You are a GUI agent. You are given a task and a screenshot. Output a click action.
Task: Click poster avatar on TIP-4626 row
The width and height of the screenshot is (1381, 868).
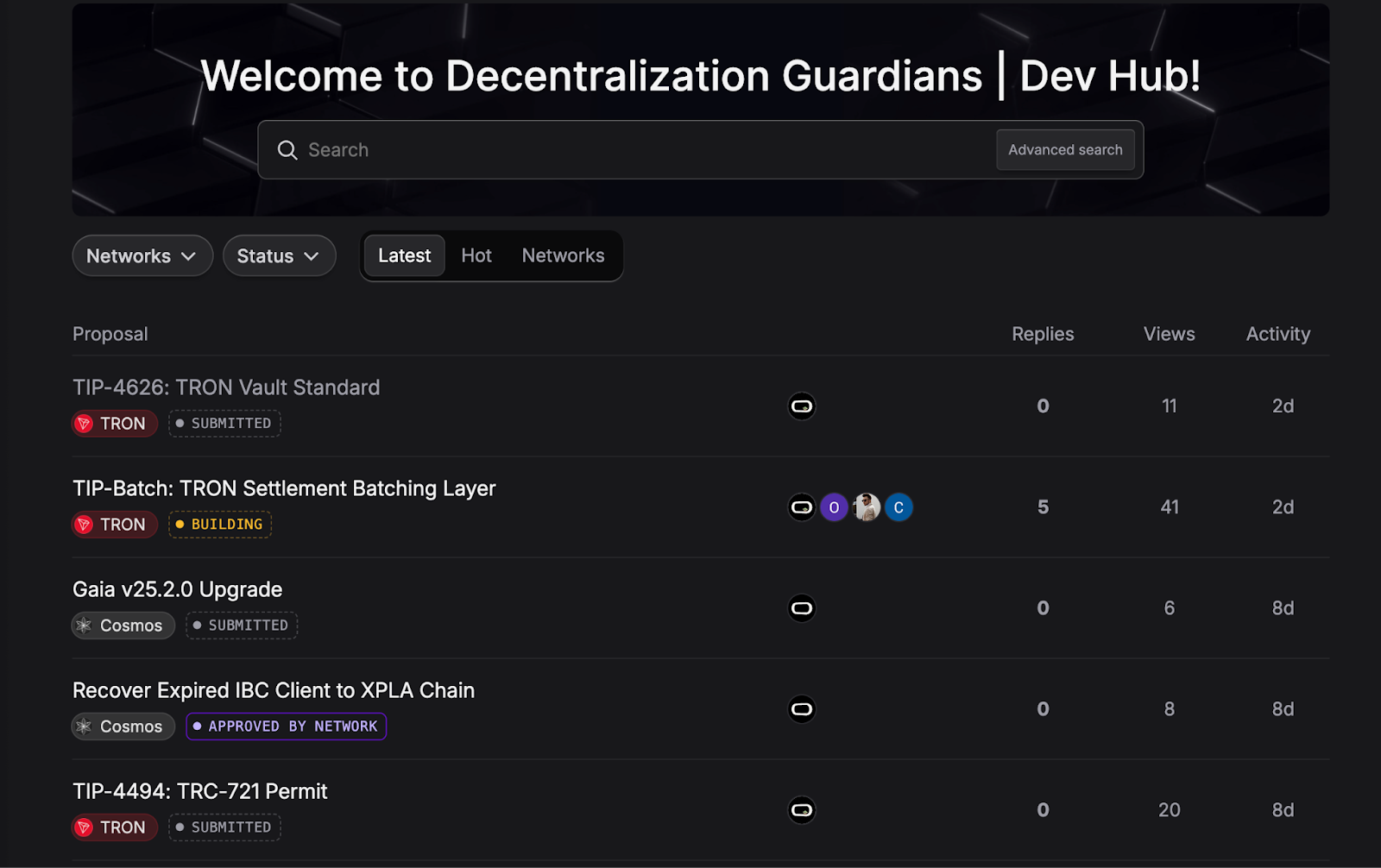click(802, 406)
